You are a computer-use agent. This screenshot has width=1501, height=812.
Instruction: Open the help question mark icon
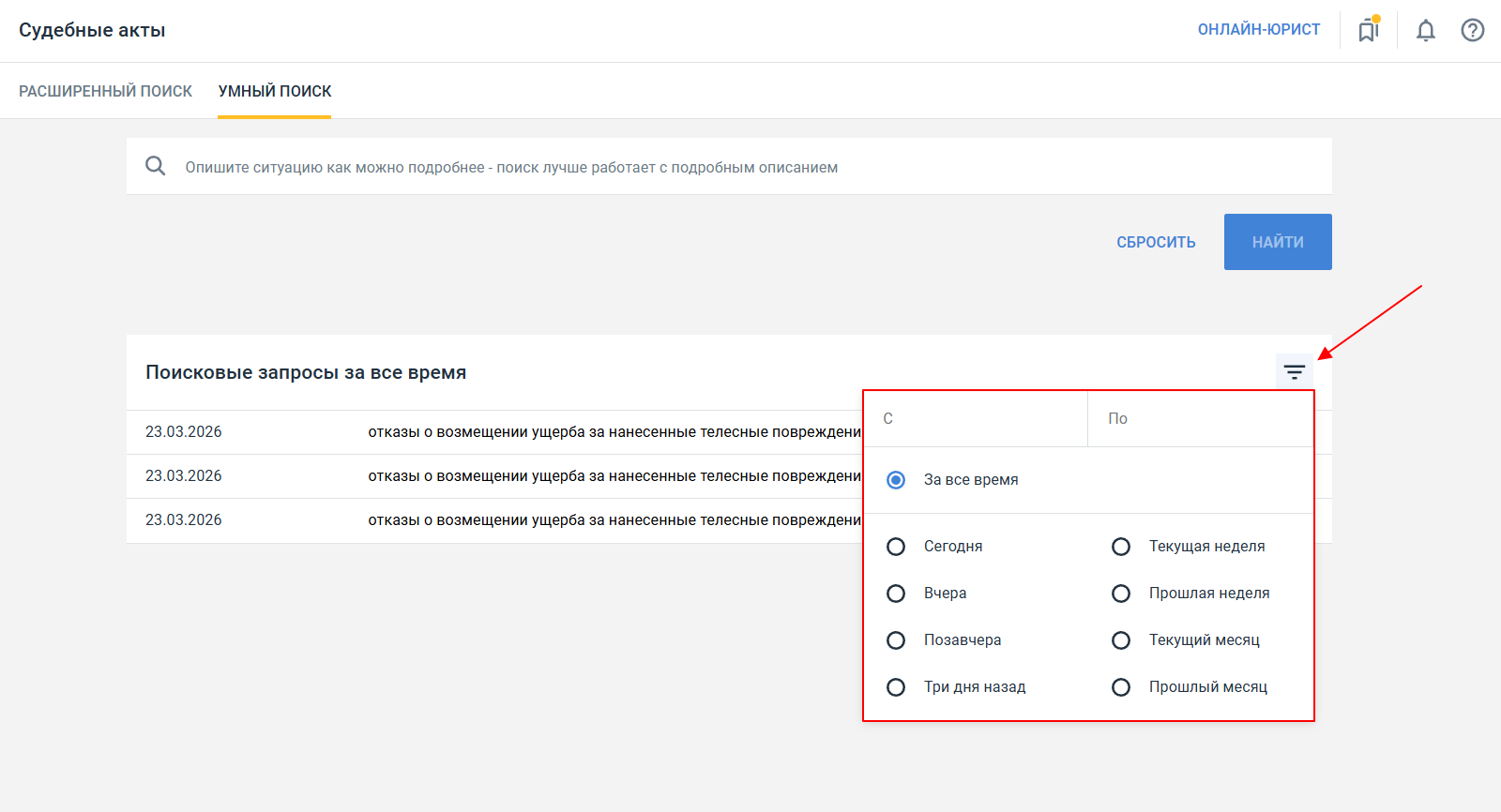click(x=1472, y=30)
